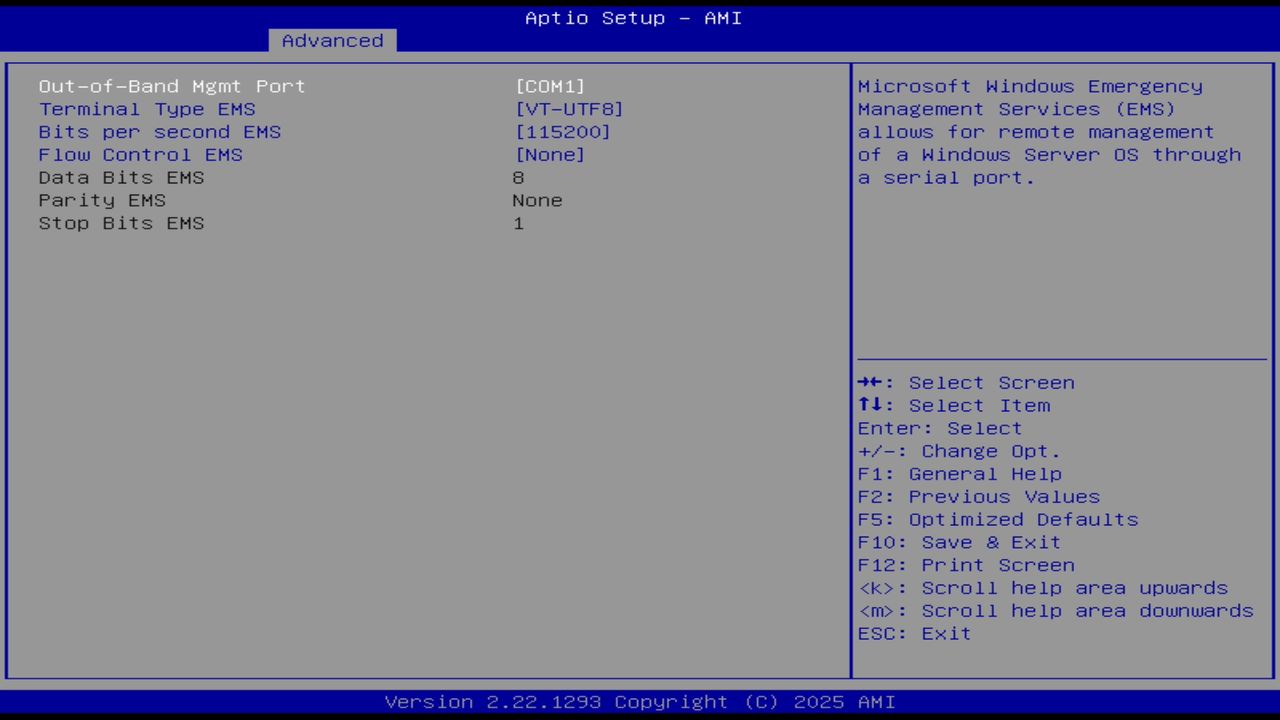The width and height of the screenshot is (1280, 720).
Task: Click the Aptio Setup title bar
Action: tap(633, 17)
